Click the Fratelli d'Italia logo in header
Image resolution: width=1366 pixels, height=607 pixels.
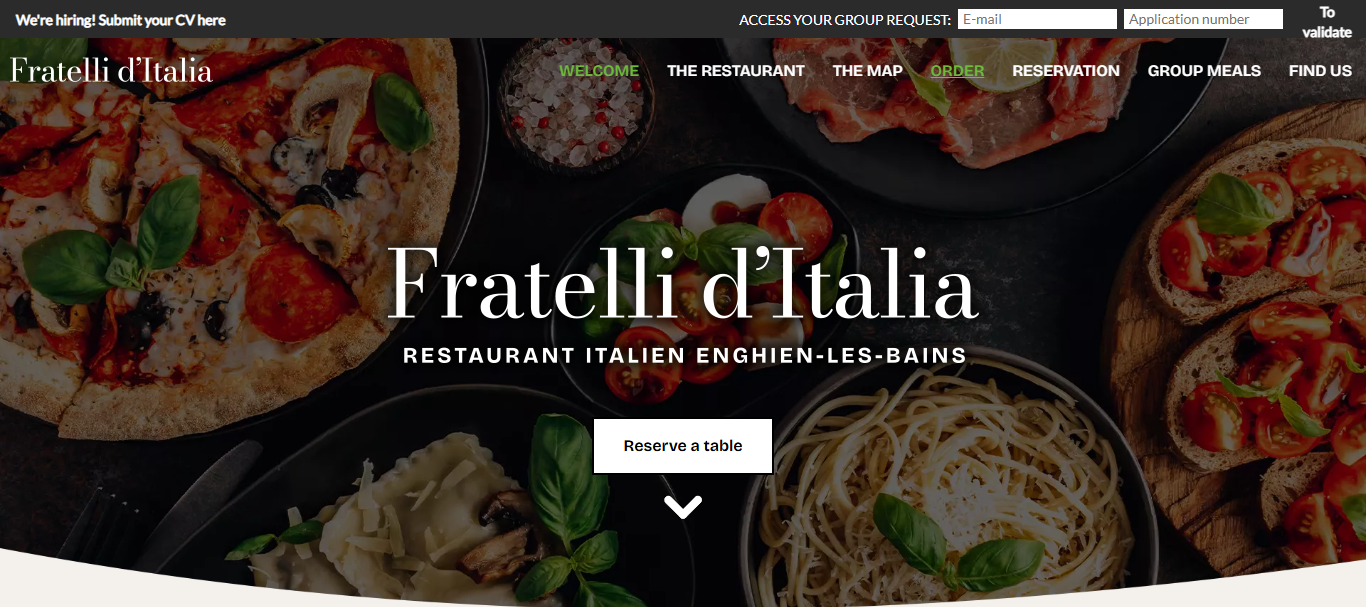(111, 70)
